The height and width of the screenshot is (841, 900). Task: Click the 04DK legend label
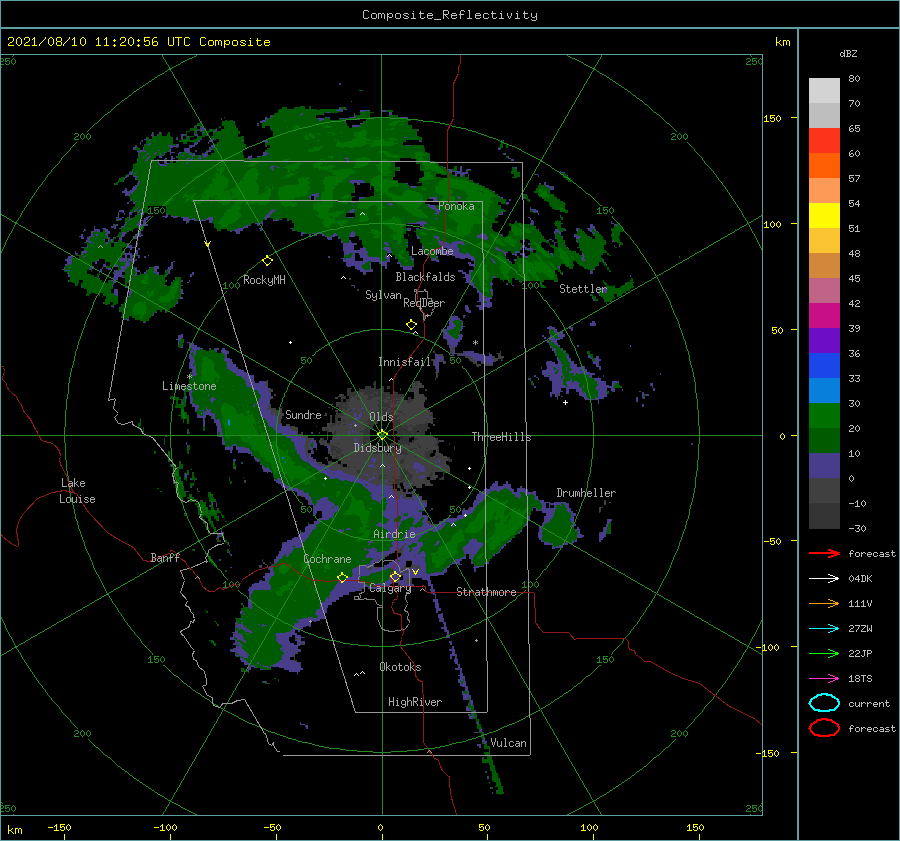[x=860, y=579]
